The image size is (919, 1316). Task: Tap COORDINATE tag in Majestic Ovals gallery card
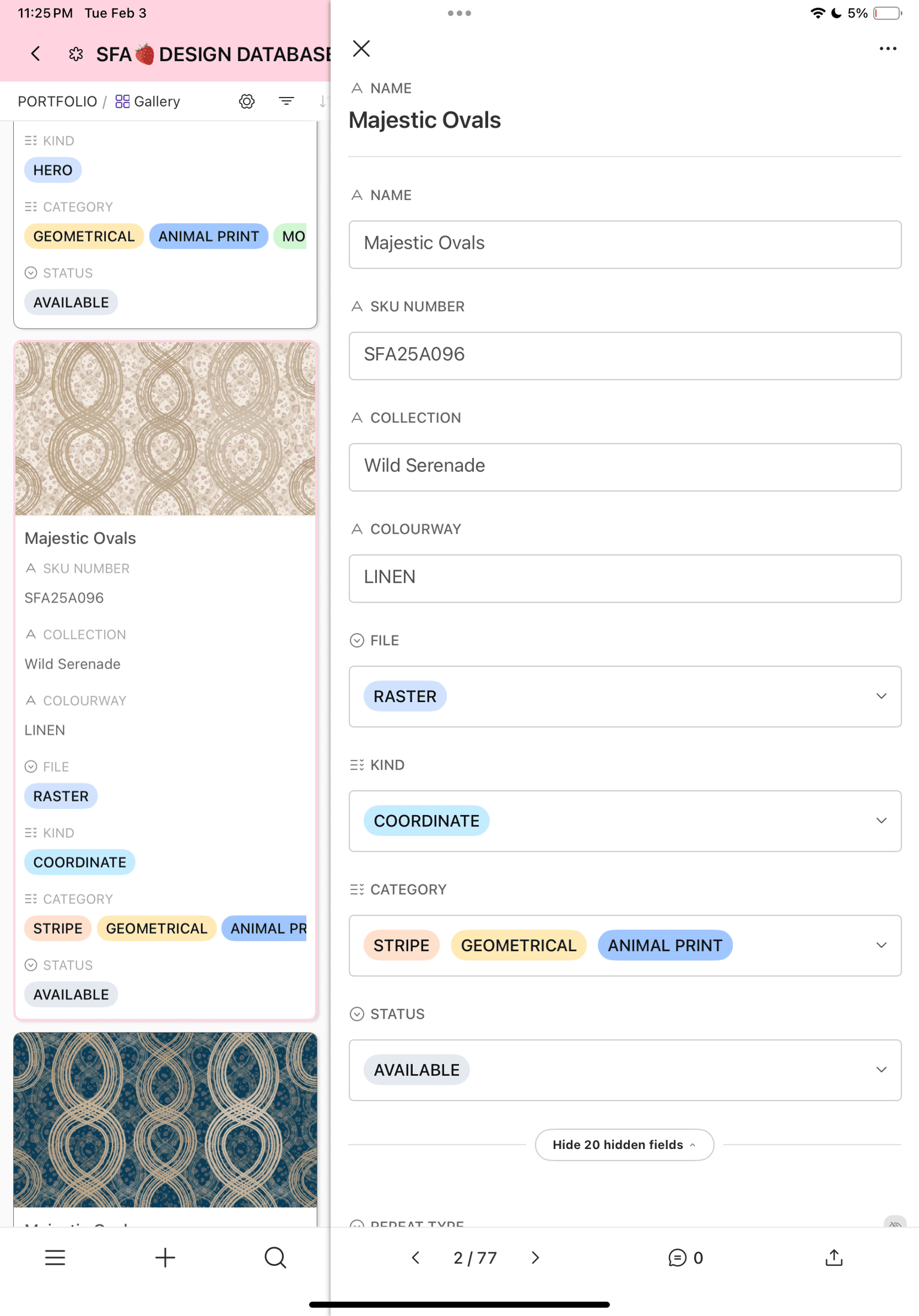[x=80, y=862]
